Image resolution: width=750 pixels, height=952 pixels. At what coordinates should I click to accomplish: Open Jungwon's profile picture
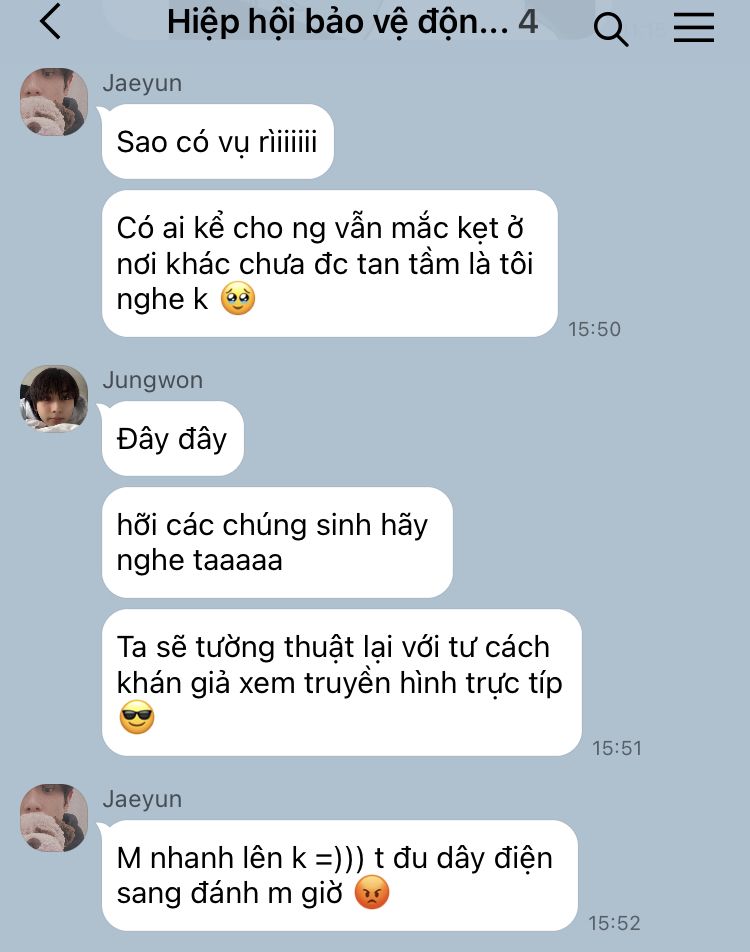pos(54,398)
